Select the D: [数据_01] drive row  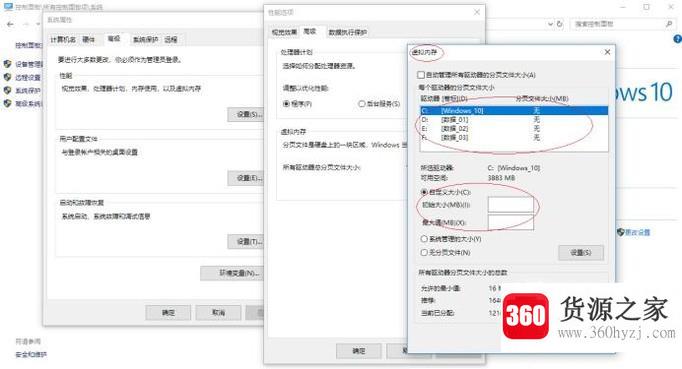tap(514, 119)
